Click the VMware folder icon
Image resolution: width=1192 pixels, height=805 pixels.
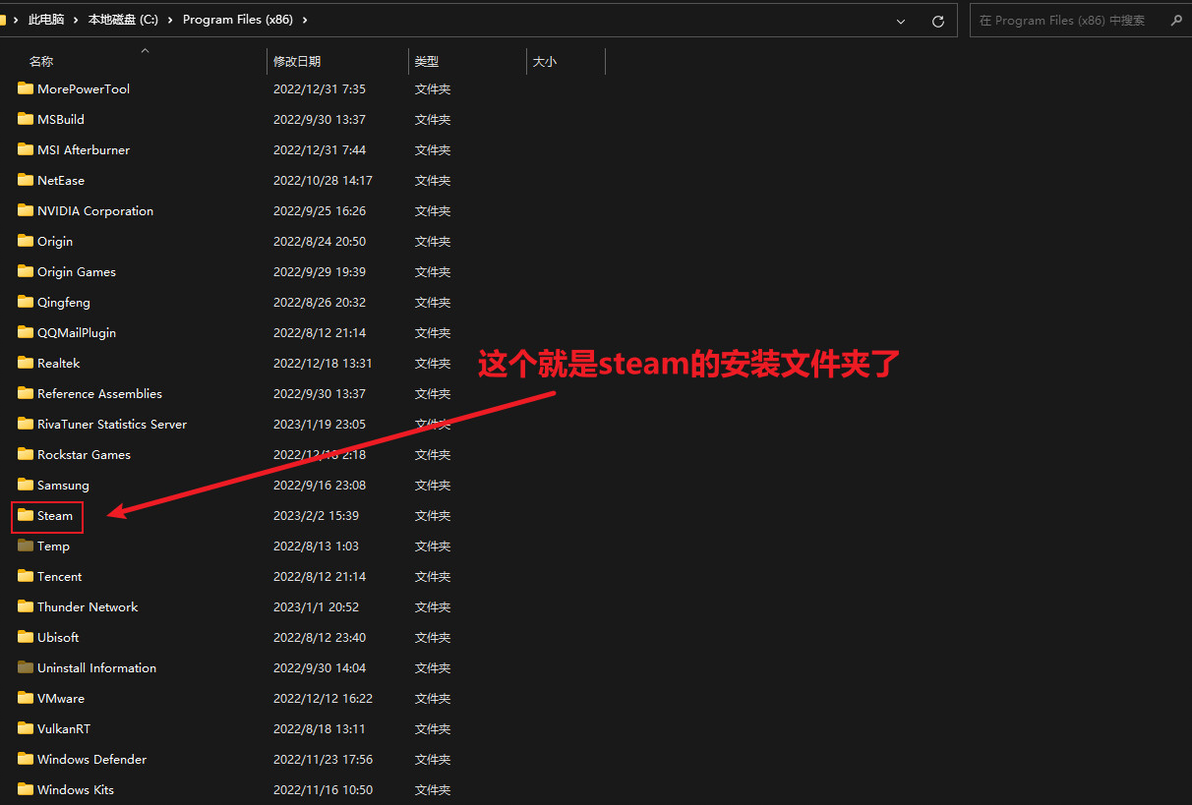[25, 698]
